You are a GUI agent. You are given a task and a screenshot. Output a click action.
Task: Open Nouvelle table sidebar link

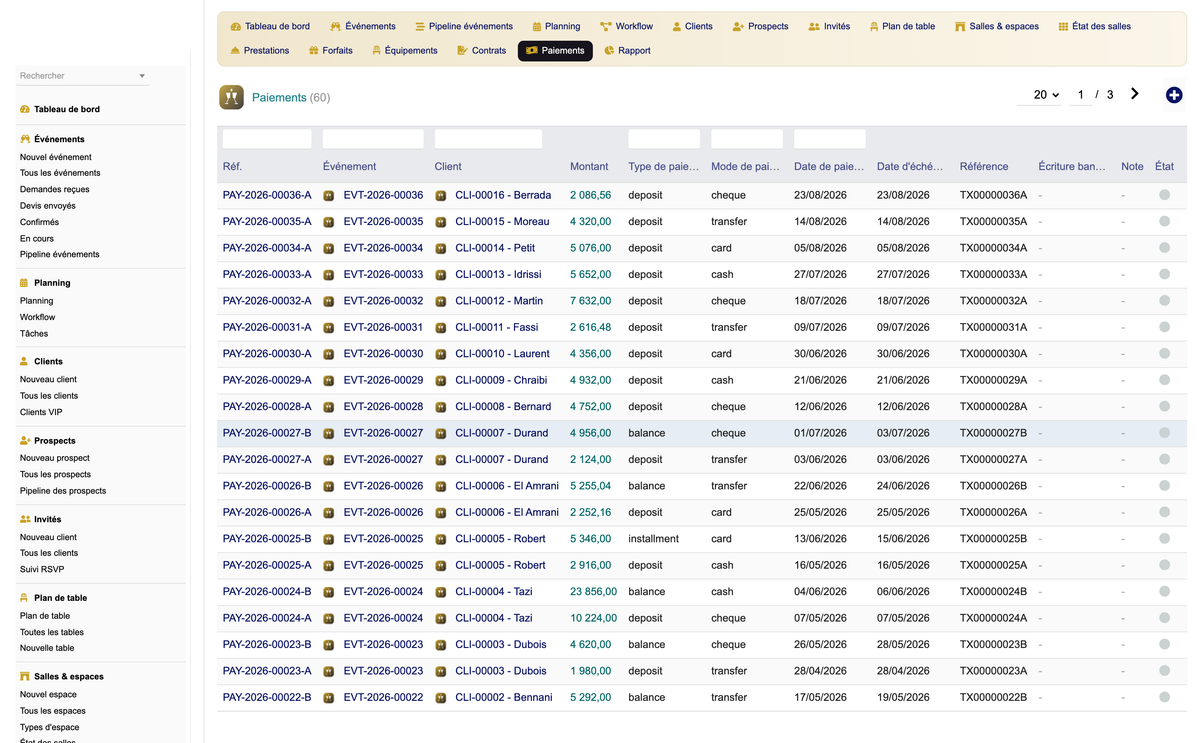click(x=47, y=648)
